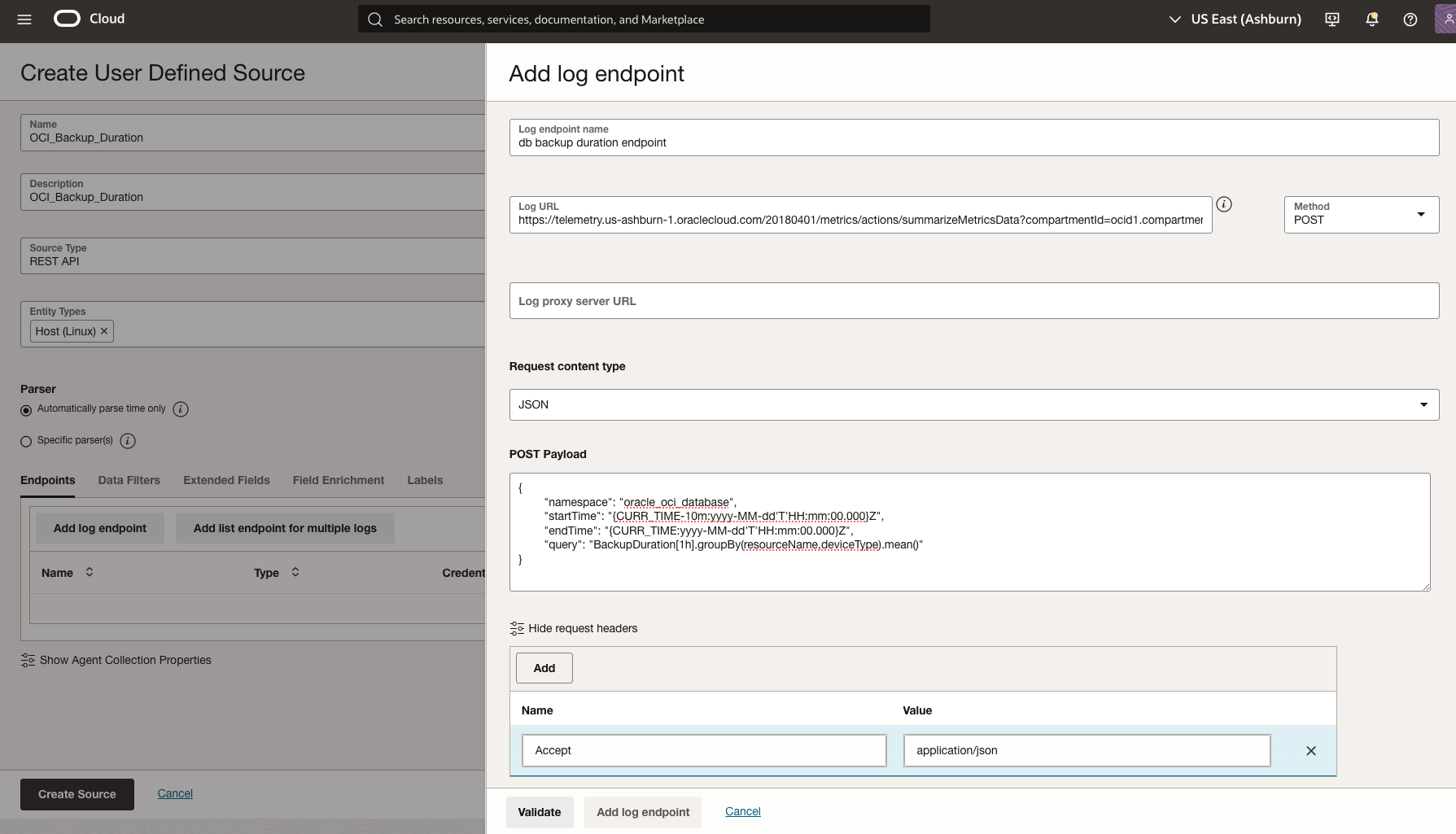The image size is (1456, 834).
Task: Open the US East (Ashburn) region selector
Action: 1238,19
